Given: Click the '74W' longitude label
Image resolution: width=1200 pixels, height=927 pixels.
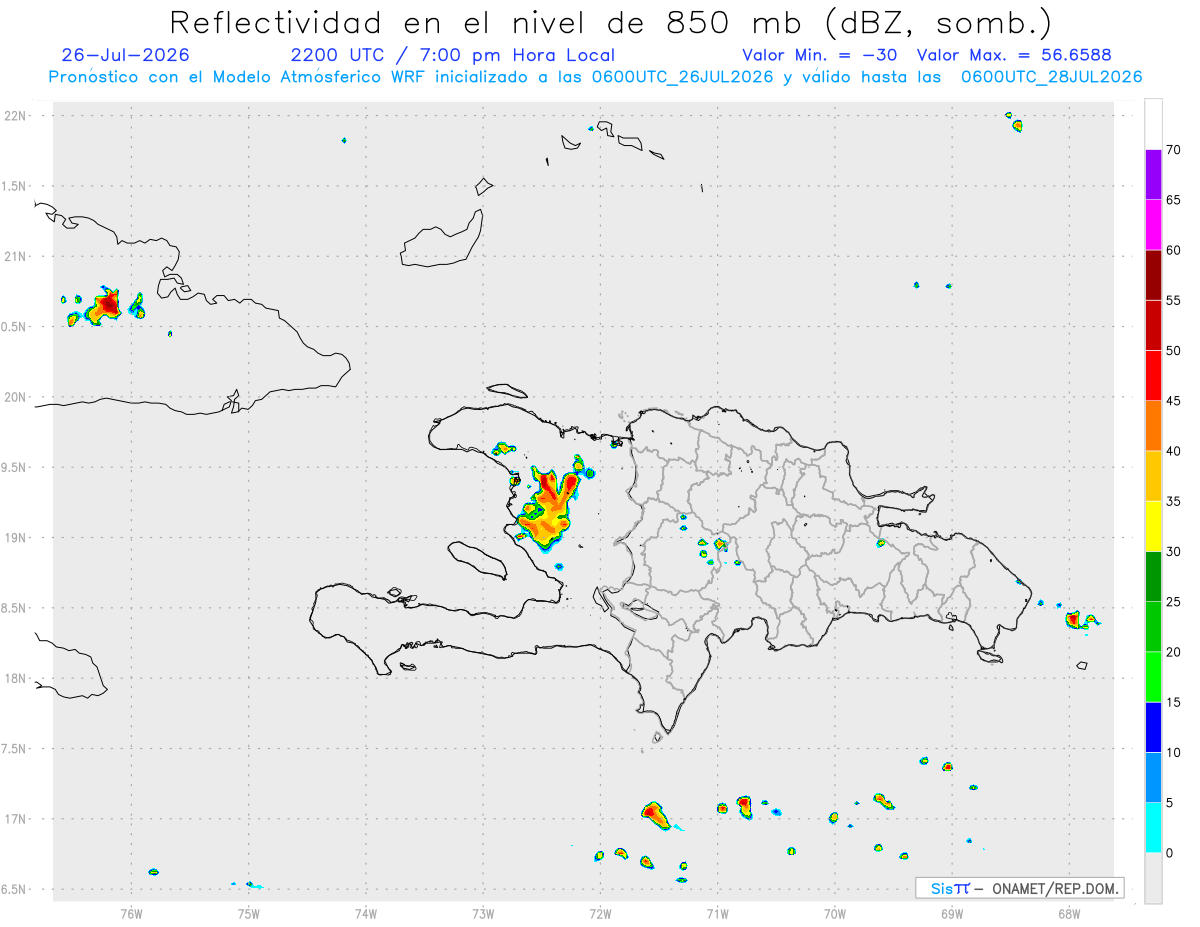Looking at the screenshot, I should 365,913.
